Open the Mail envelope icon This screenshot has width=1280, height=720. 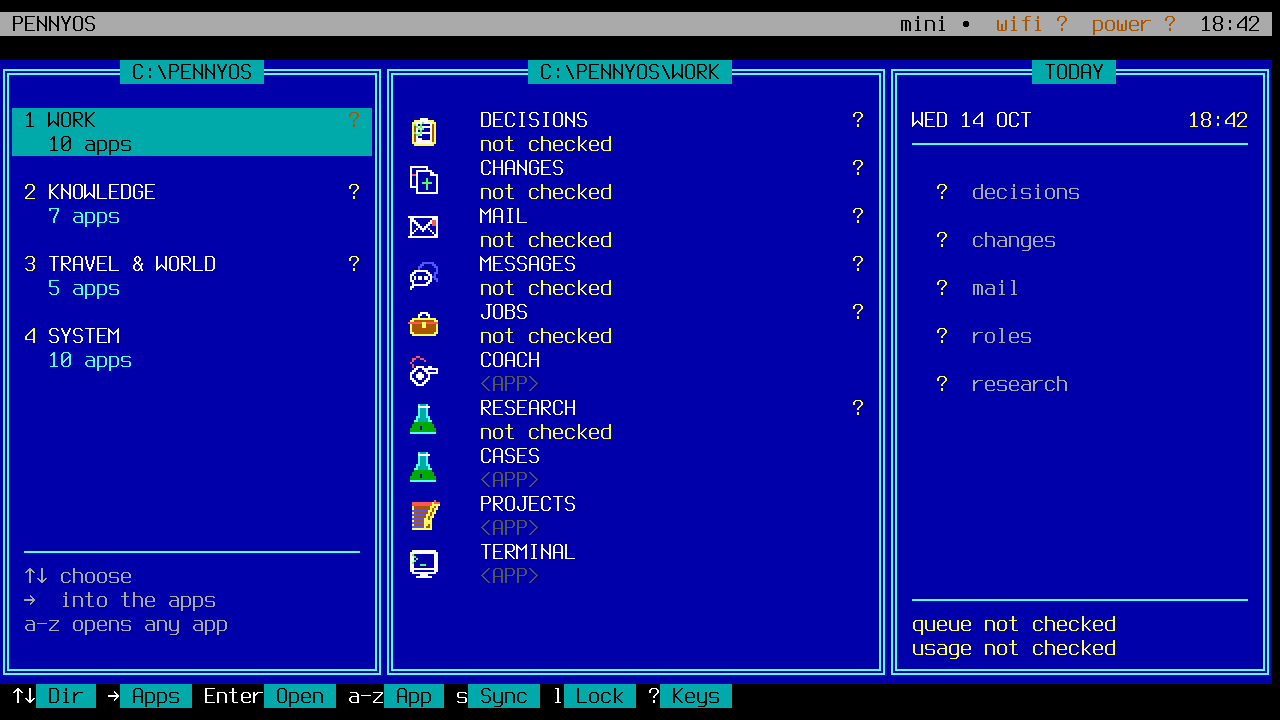point(424,228)
